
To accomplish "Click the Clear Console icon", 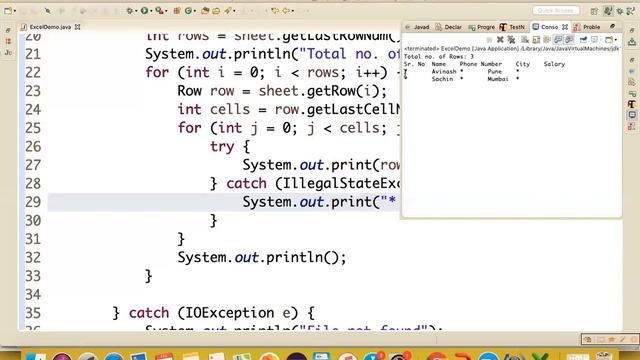I will coord(525,40).
